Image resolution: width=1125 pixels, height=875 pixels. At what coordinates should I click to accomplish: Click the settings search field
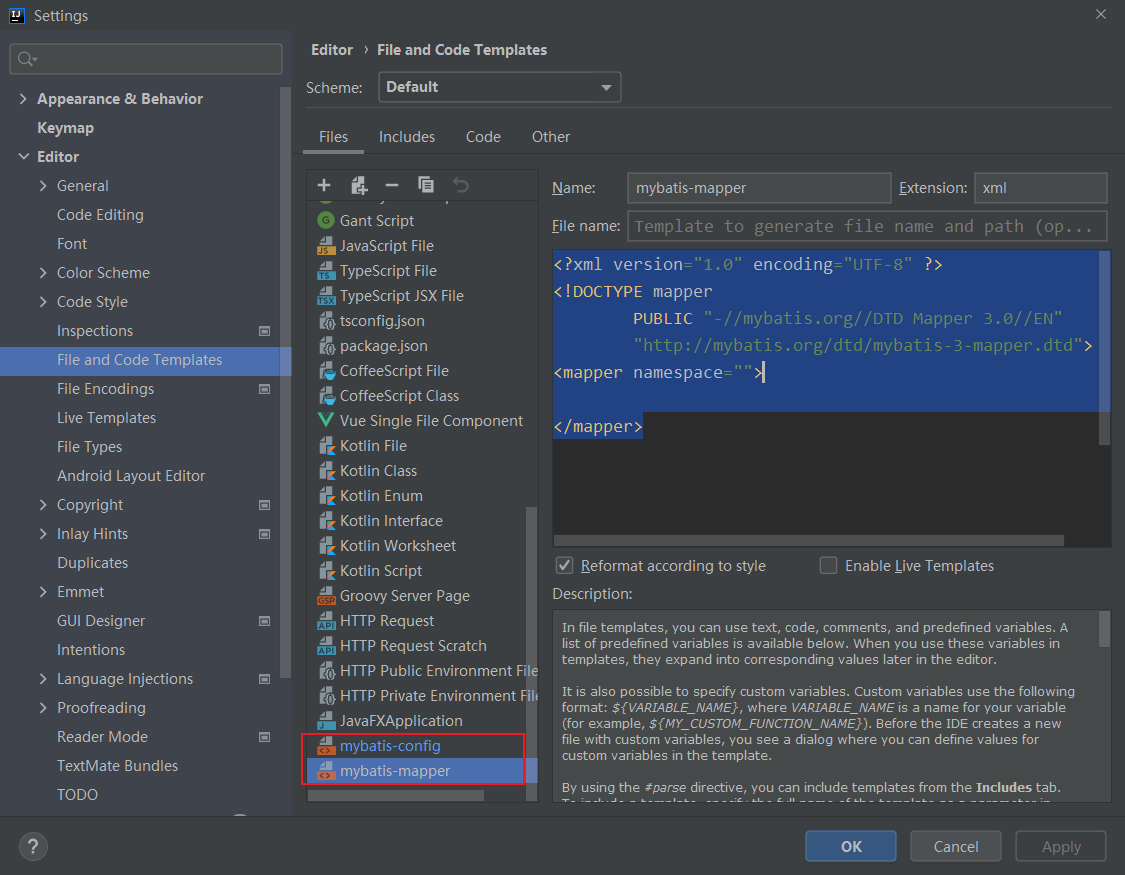click(x=146, y=59)
